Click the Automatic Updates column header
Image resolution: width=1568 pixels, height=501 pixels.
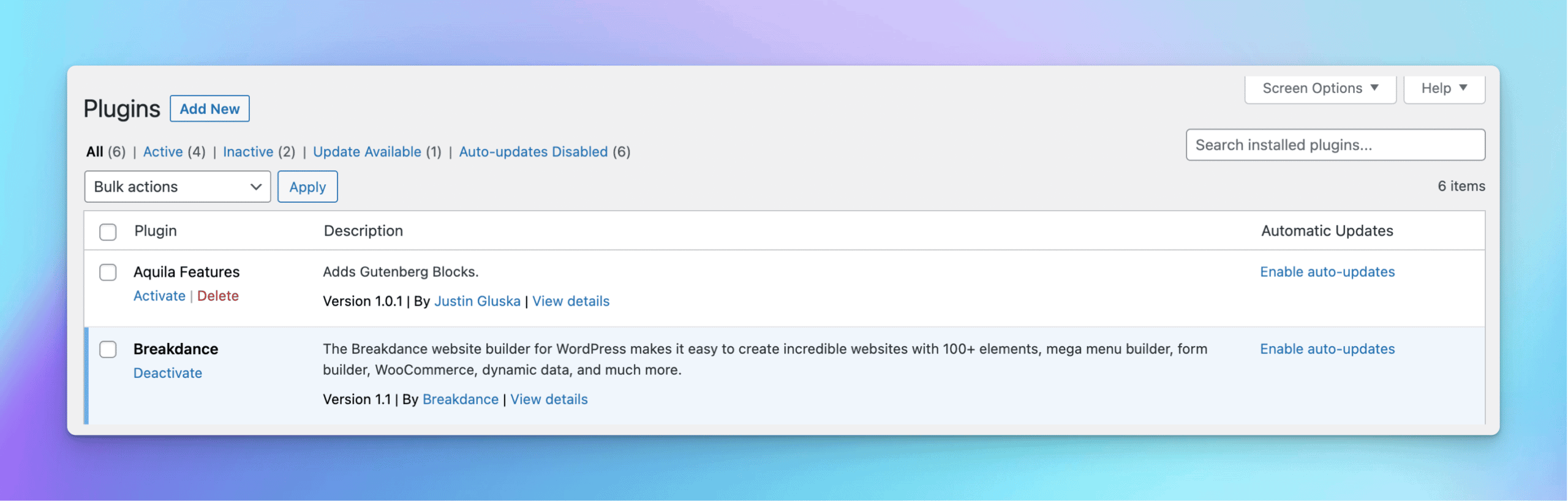(1327, 231)
